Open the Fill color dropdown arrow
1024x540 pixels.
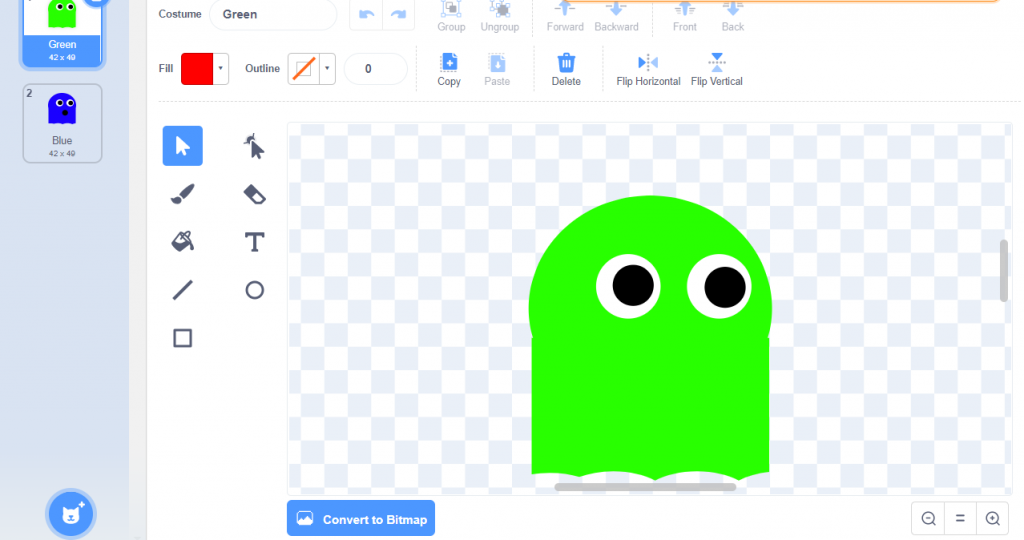pyautogui.click(x=221, y=69)
